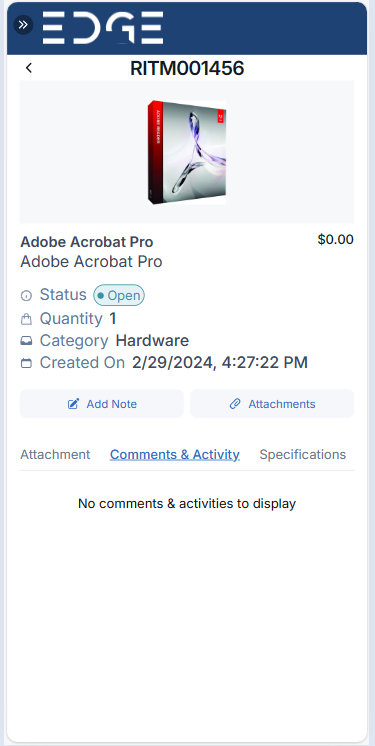Click the Quantity bag icon
Viewport: 375px width, 746px height.
tap(26, 319)
